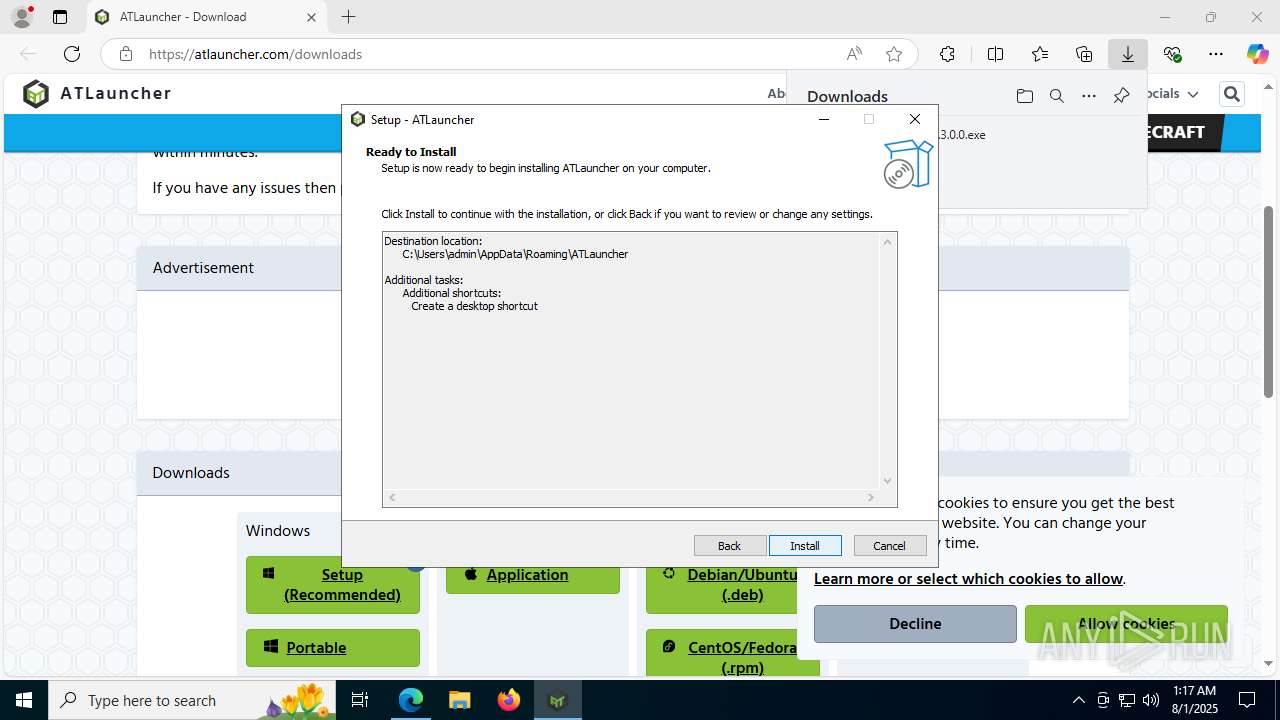Viewport: 1280px width, 720px height.
Task: Download the Windows Portable version
Action: click(x=333, y=648)
